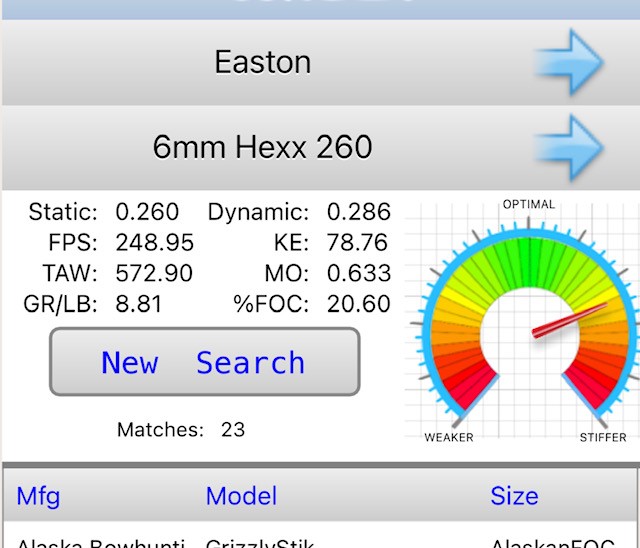This screenshot has width=640, height=548.
Task: Open the 6mm Hexx 260 model arrow
Action: 569,147
